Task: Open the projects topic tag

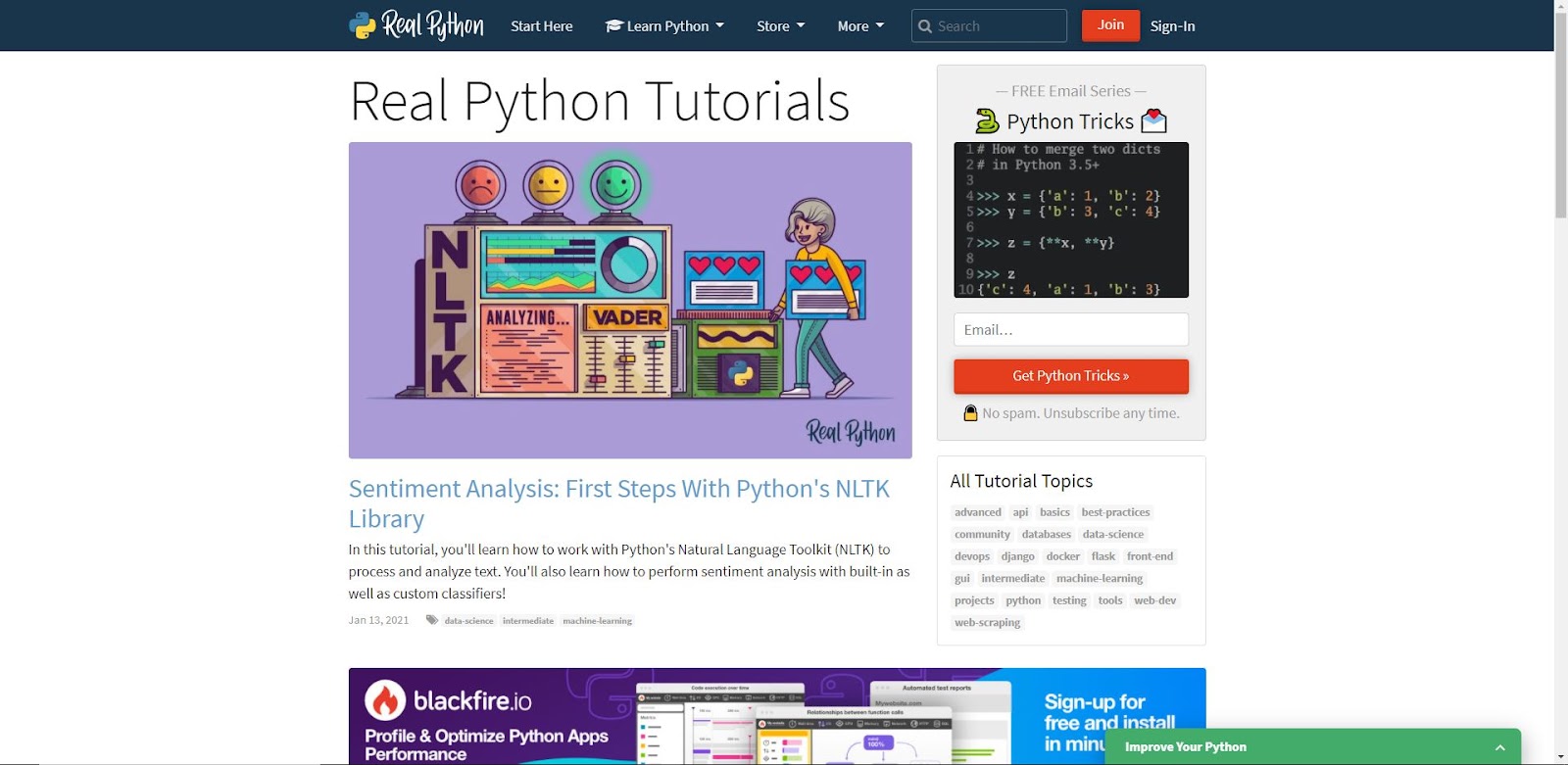Action: (x=974, y=600)
